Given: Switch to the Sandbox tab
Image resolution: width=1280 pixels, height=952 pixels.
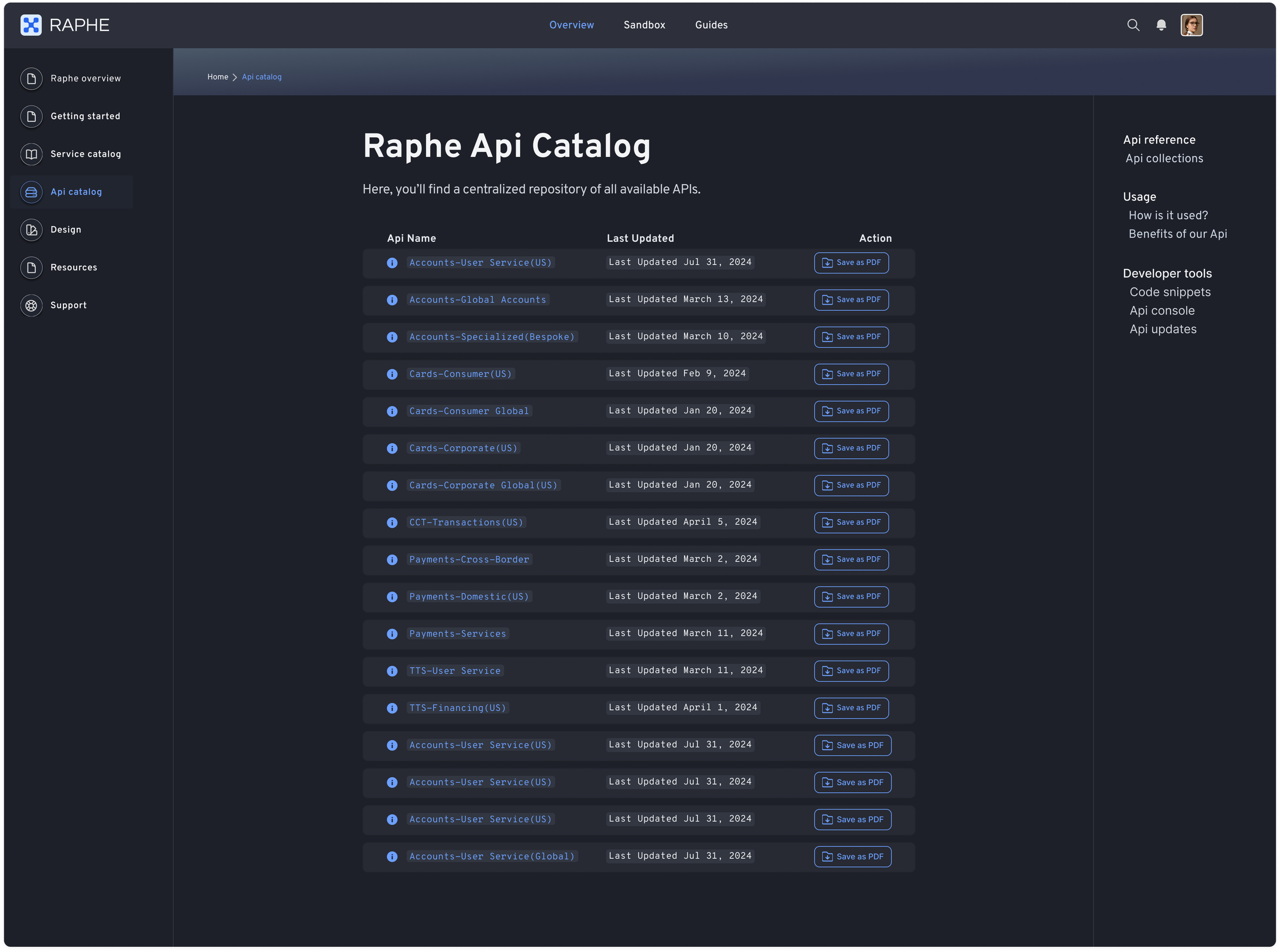Looking at the screenshot, I should tap(644, 25).
